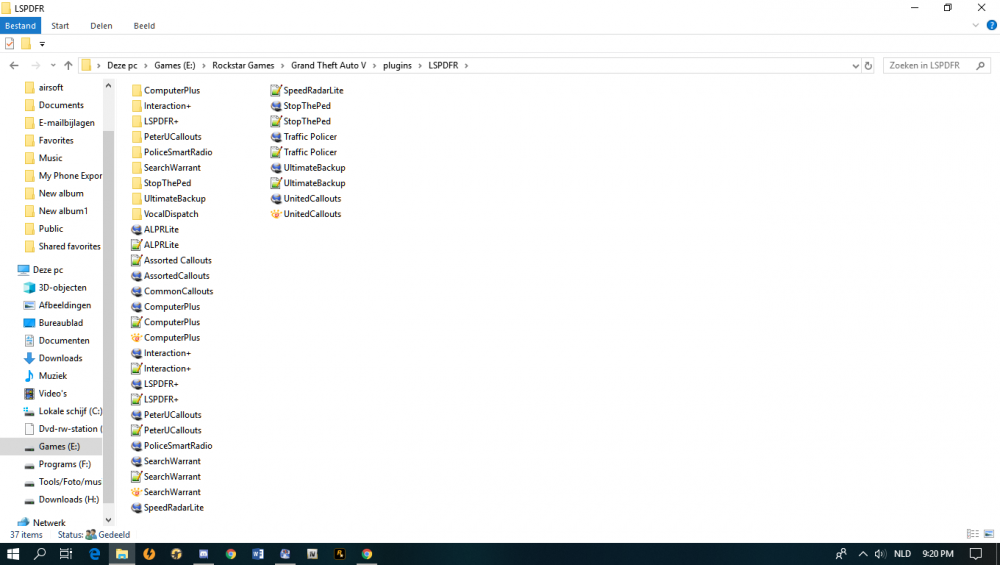The width and height of the screenshot is (1000, 565).
Task: Open Word from the taskbar
Action: point(258,554)
